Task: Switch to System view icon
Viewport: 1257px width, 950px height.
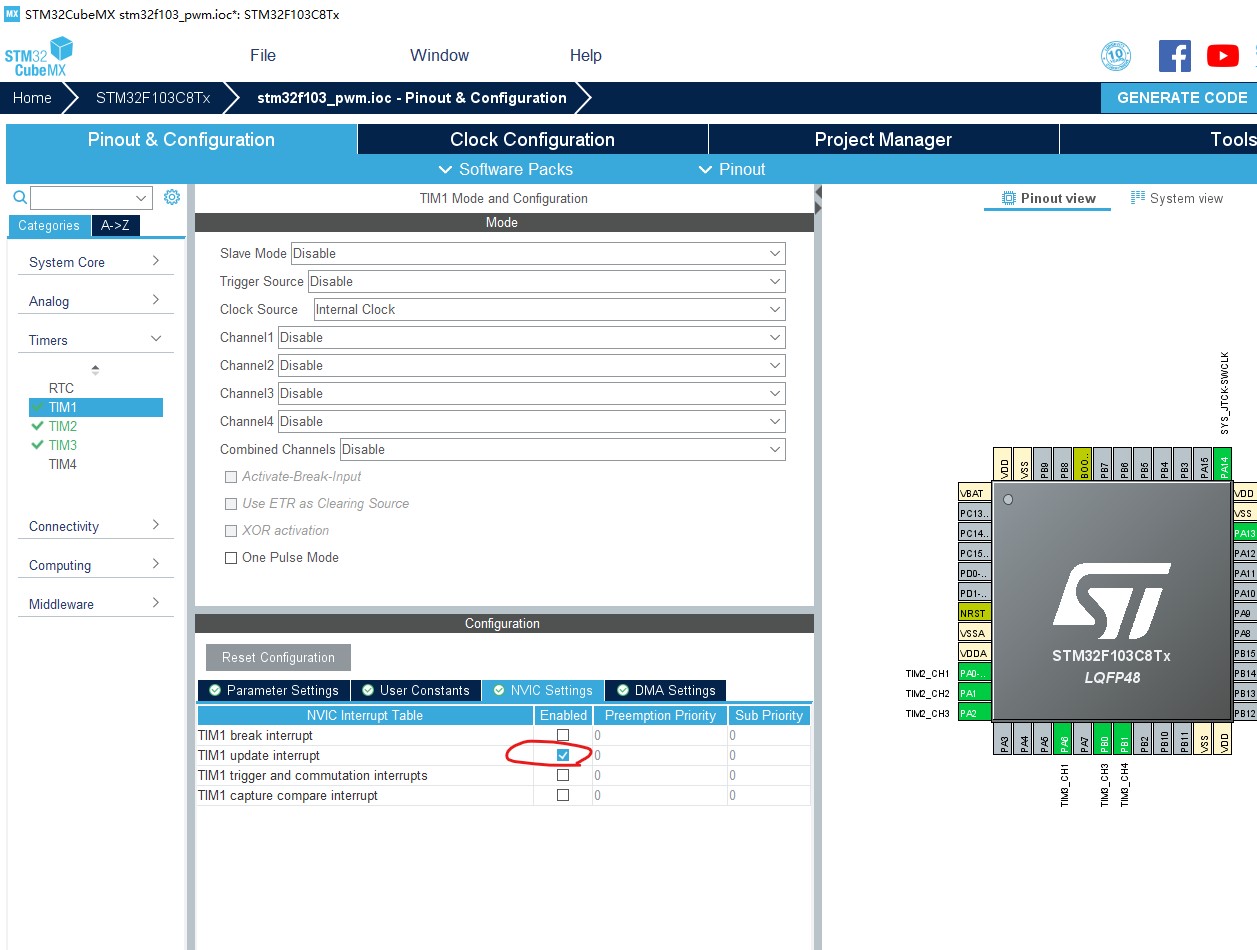Action: pos(1137,198)
